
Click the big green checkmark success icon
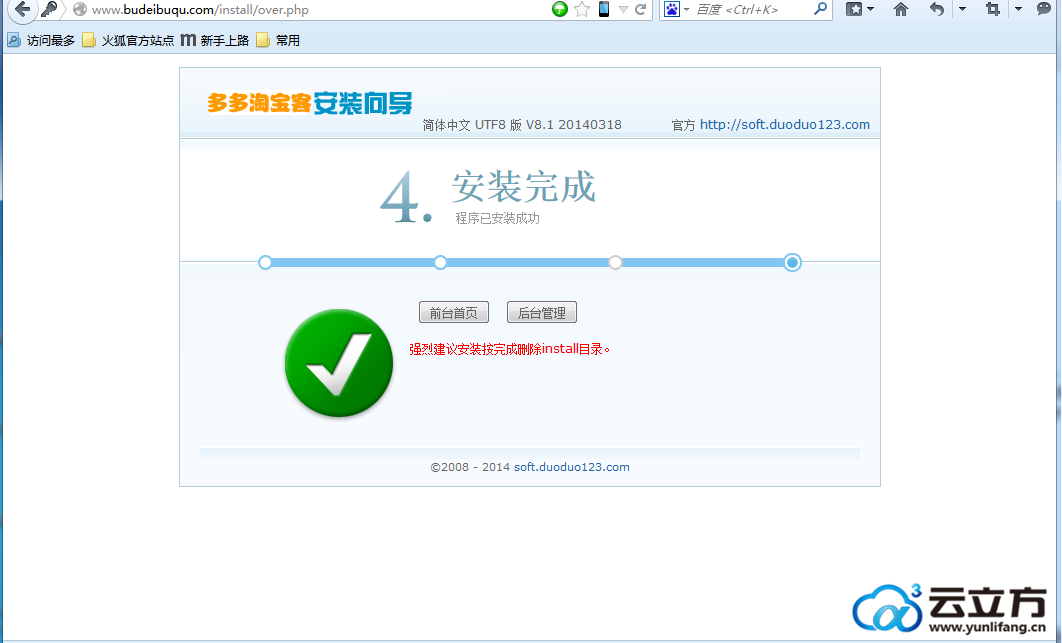pos(339,363)
